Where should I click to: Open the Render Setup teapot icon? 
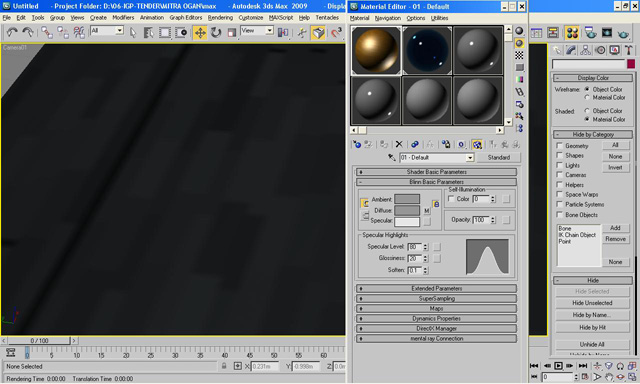point(590,32)
